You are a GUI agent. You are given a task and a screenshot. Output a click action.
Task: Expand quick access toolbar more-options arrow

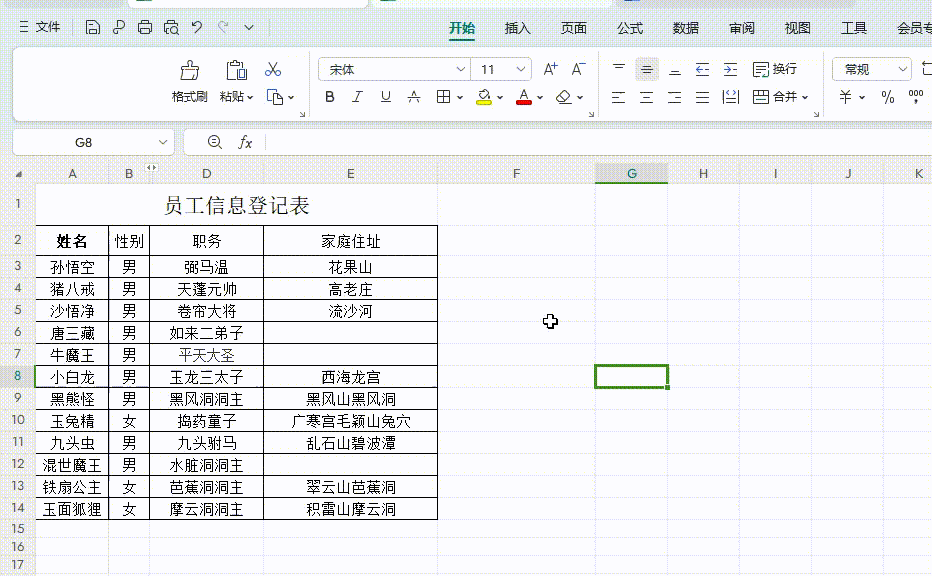(249, 27)
